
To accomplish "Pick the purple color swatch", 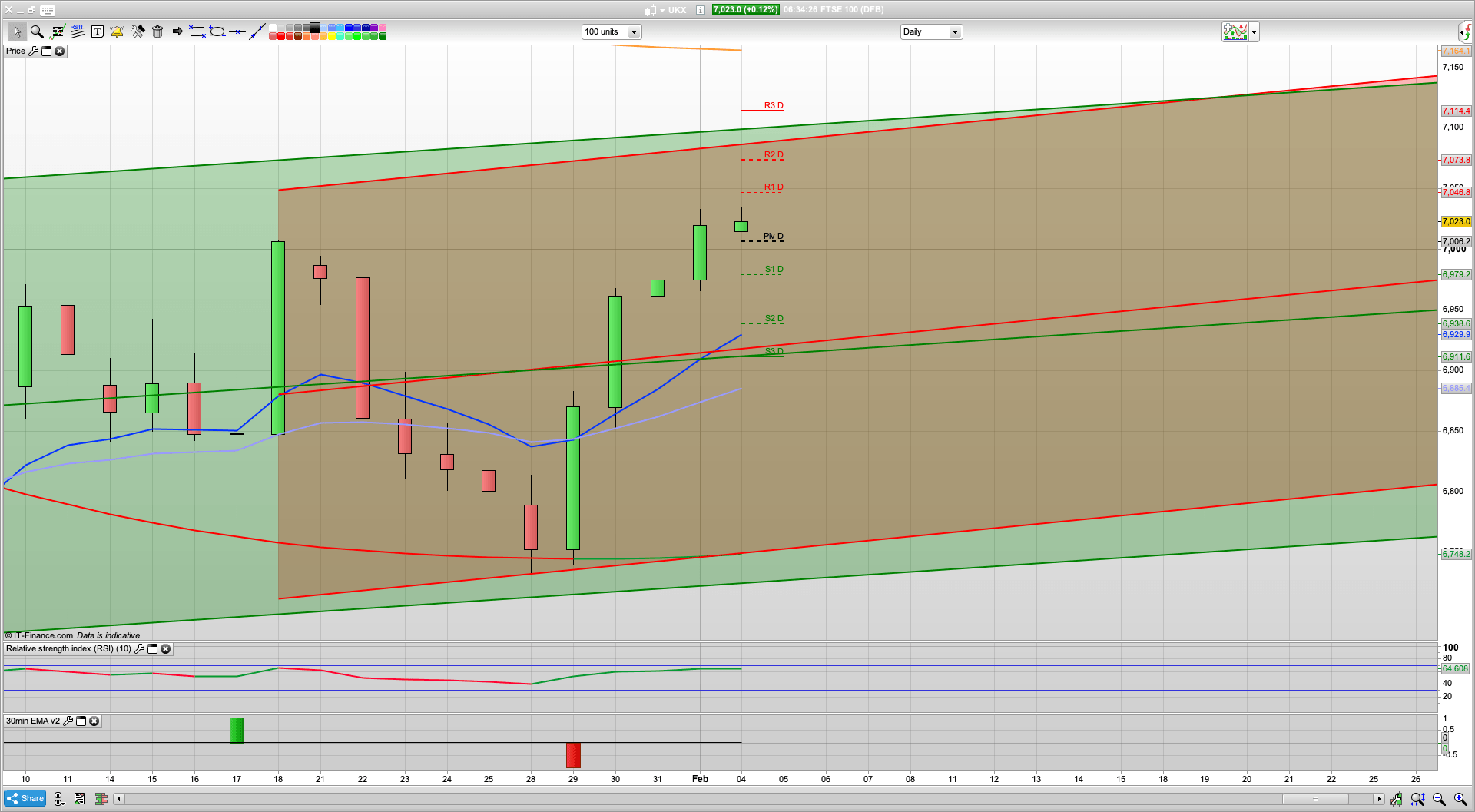I will (x=374, y=28).
